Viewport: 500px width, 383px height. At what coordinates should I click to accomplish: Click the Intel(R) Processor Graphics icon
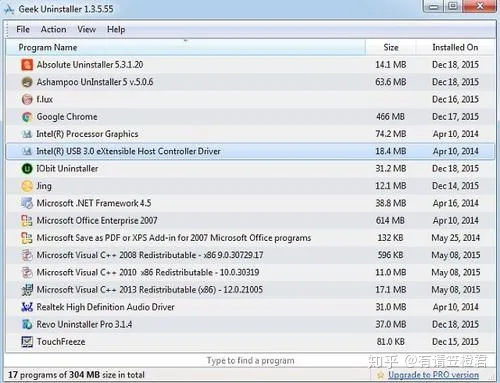(x=27, y=134)
